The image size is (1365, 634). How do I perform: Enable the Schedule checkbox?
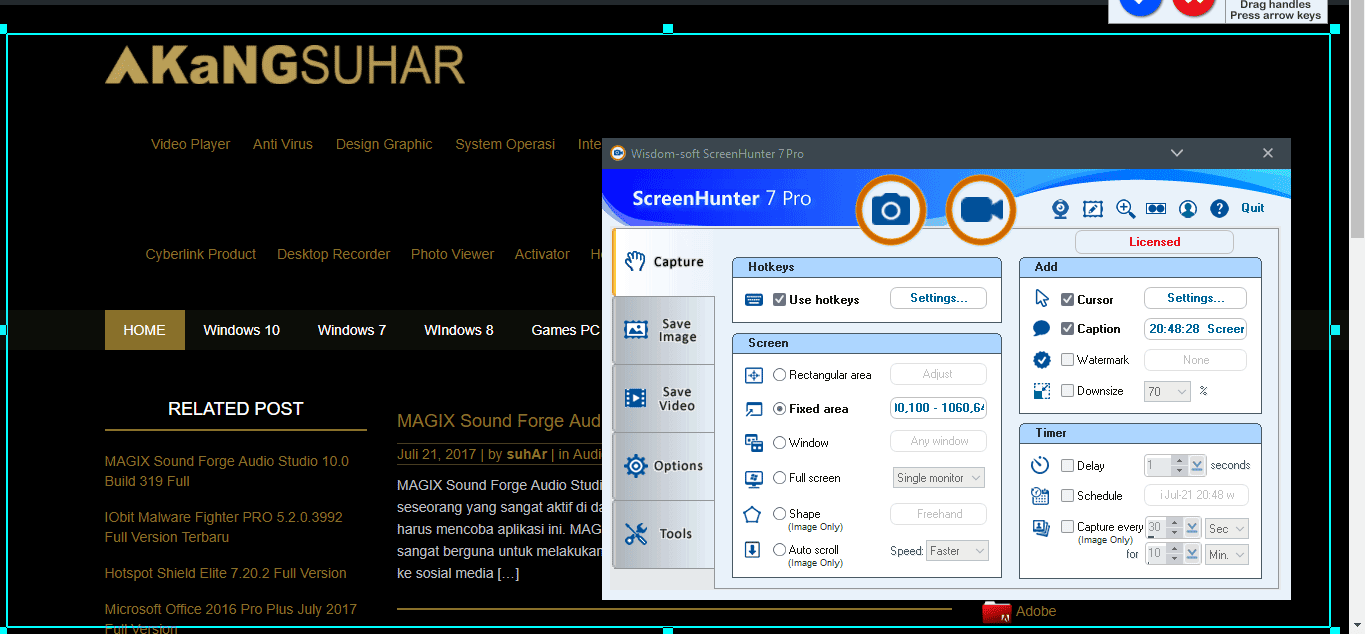coord(1068,496)
